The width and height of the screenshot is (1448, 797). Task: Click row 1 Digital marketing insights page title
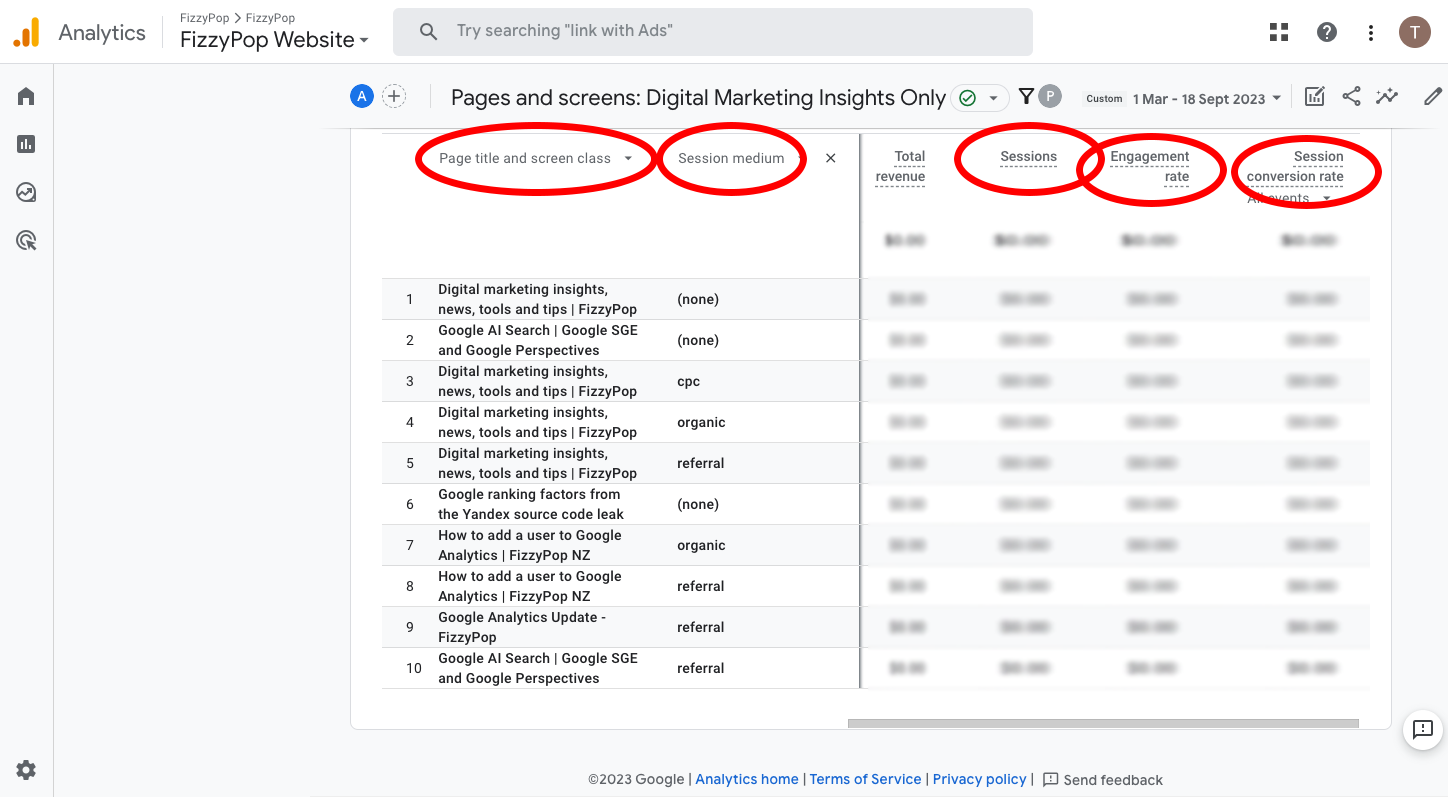(x=537, y=299)
